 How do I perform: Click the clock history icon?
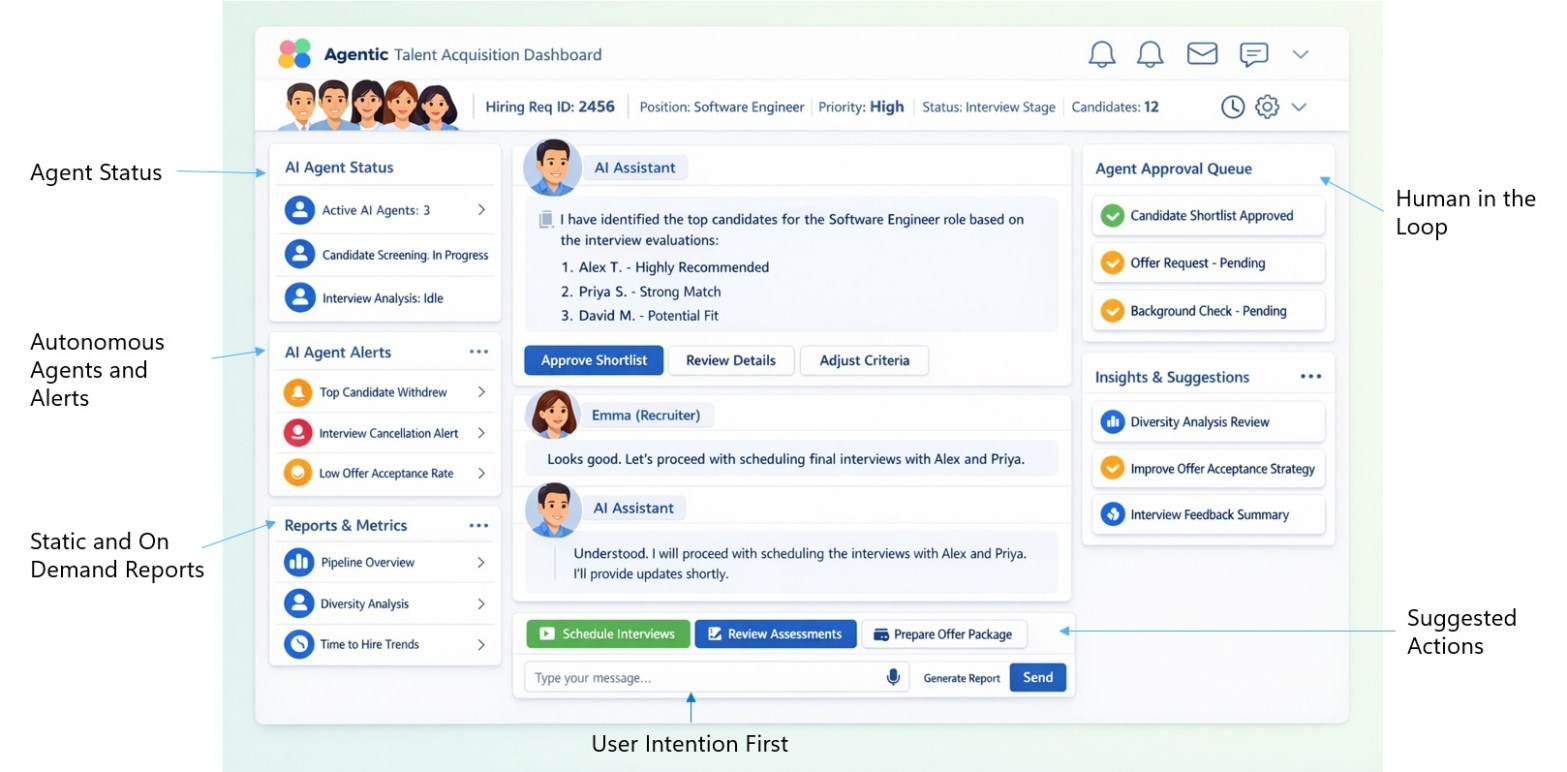1232,107
